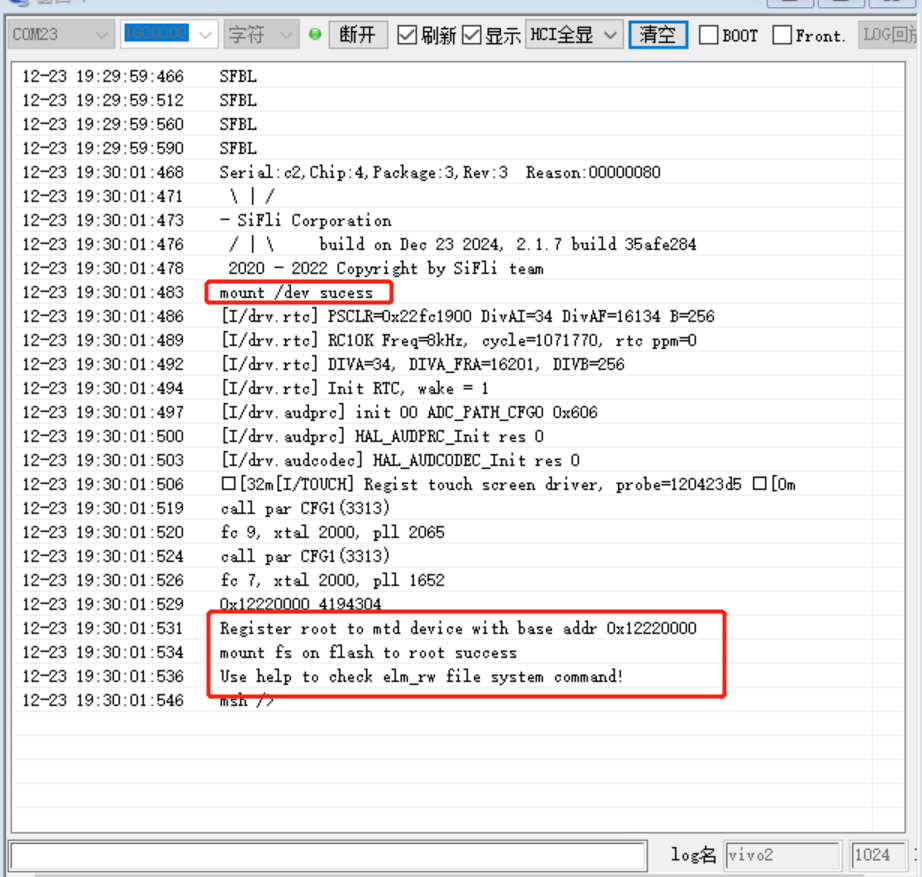Screen dimensions: 922x877
Task: Enable the BOOT checkbox
Action: tap(709, 36)
